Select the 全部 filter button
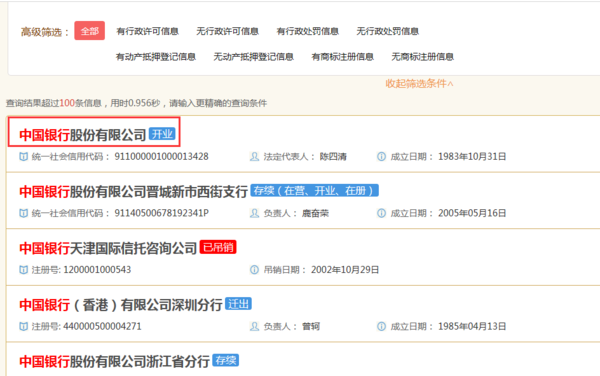This screenshot has width=600, height=376. coord(90,31)
